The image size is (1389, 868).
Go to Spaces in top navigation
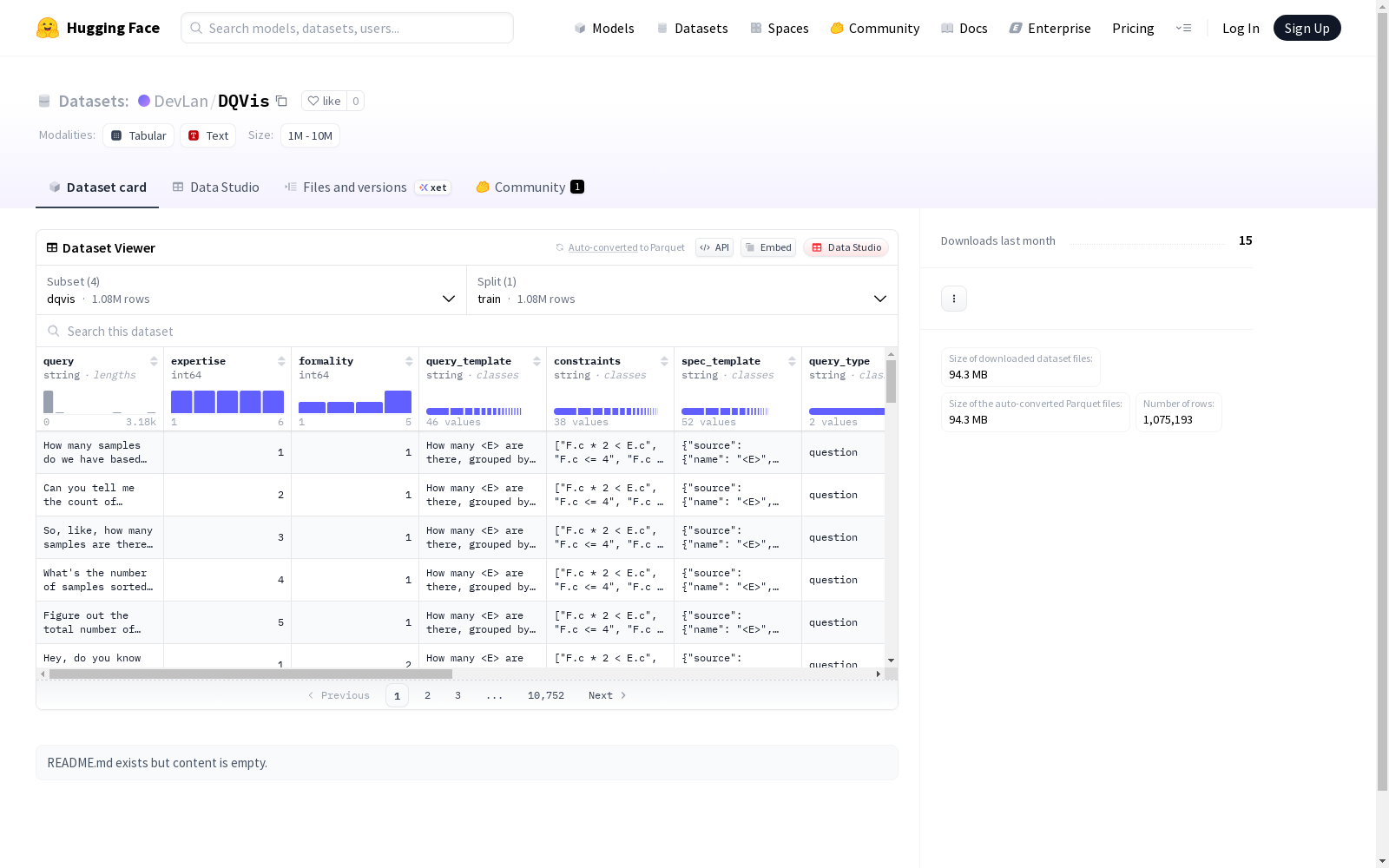tap(780, 28)
